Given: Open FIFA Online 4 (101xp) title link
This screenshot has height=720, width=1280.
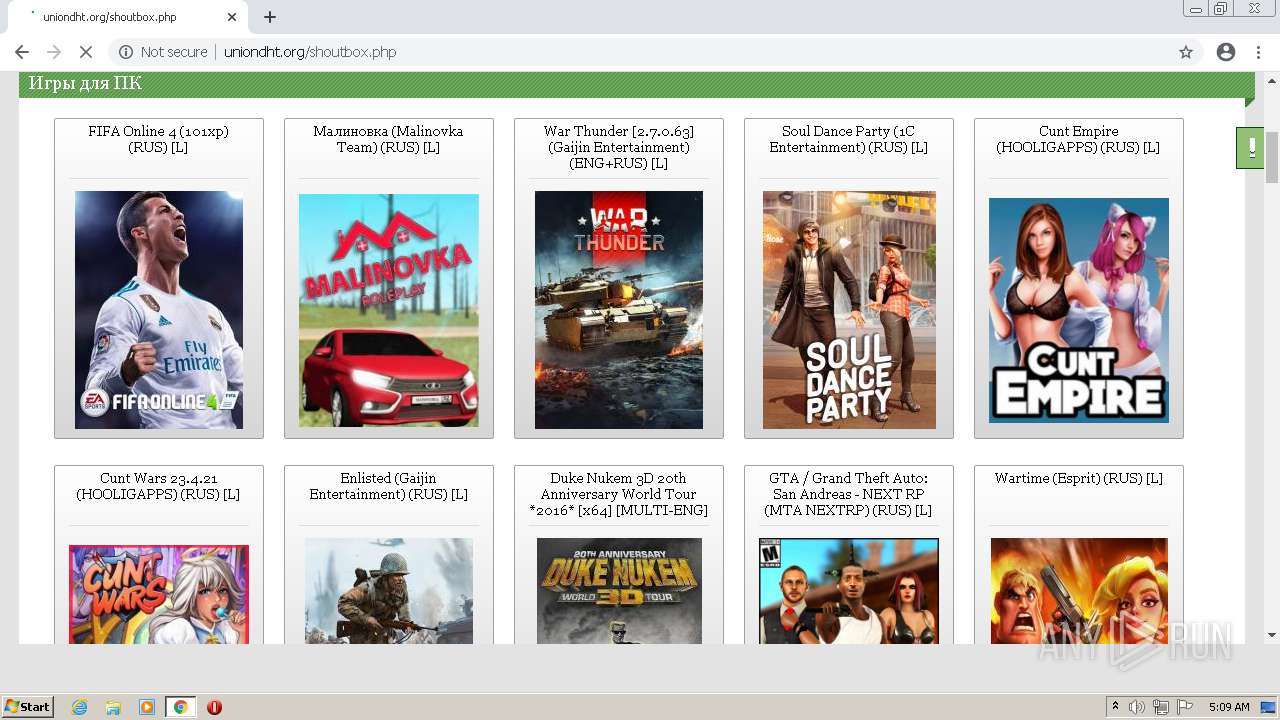Looking at the screenshot, I should click(158, 139).
